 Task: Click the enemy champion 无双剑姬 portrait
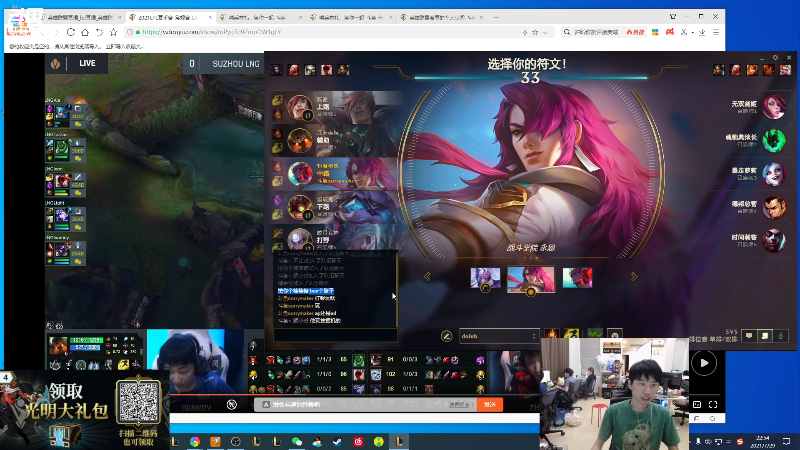pos(774,107)
